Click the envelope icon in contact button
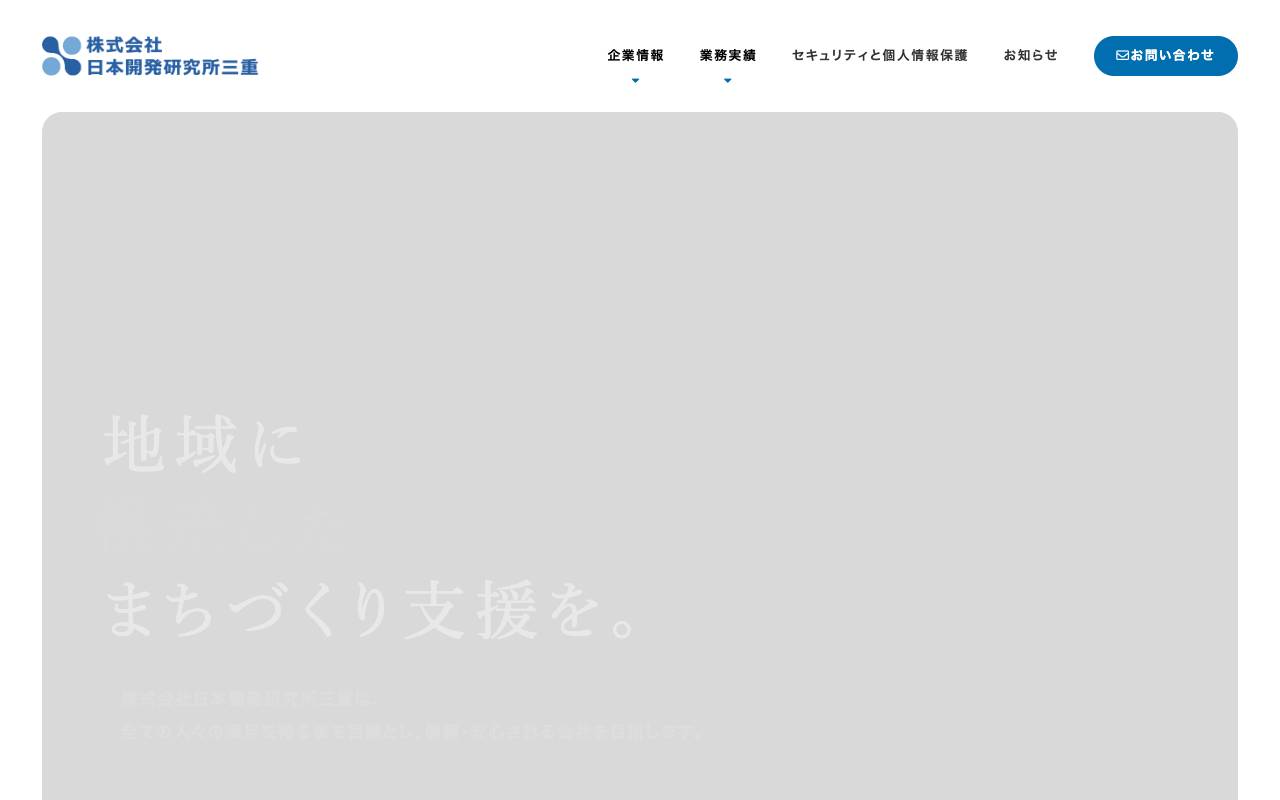Viewport: 1280px width, 800px height. pyautogui.click(x=1122, y=56)
